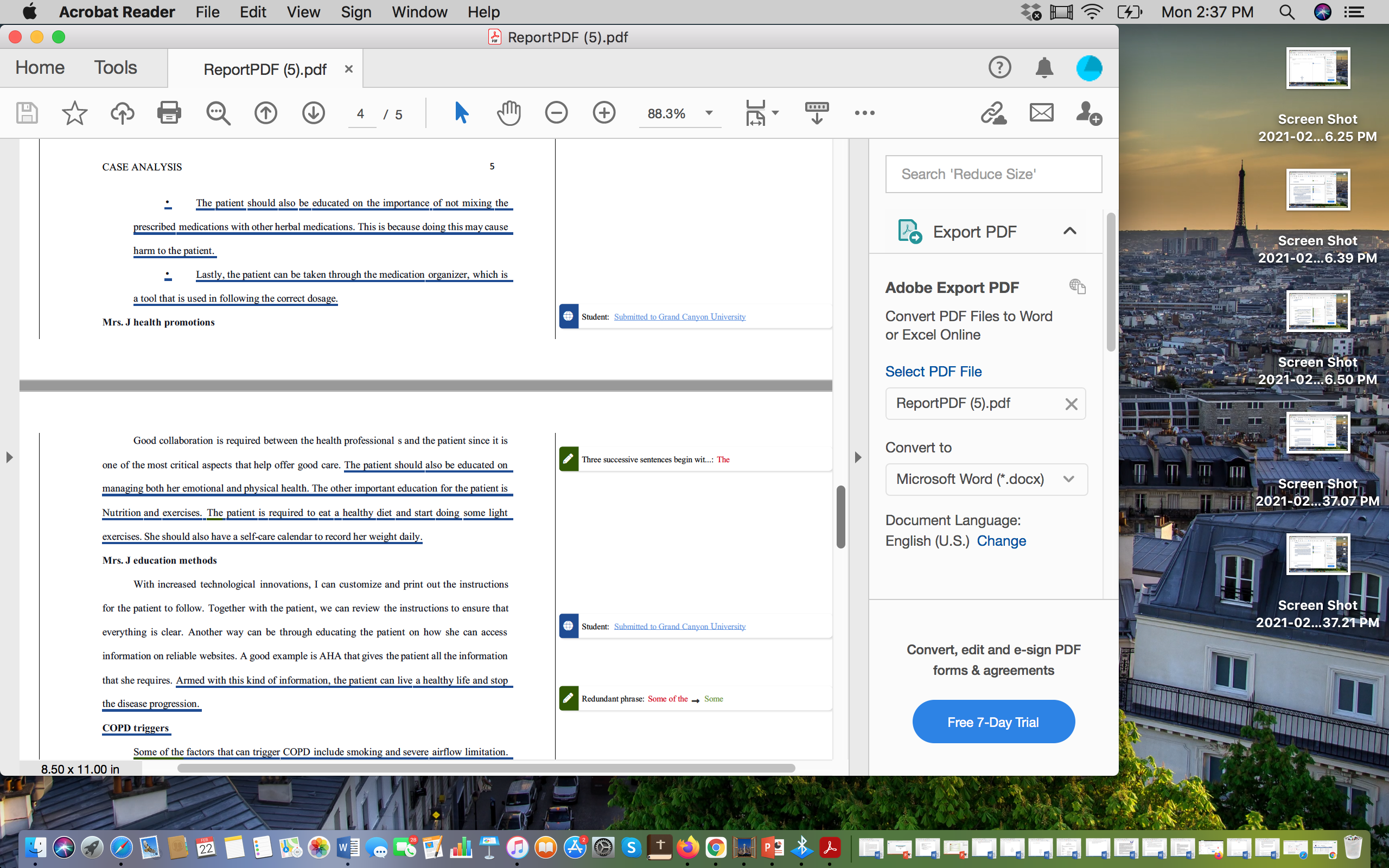Open Acrobat Reader from the Dock
Screen dimensions: 1389x868
click(830, 848)
